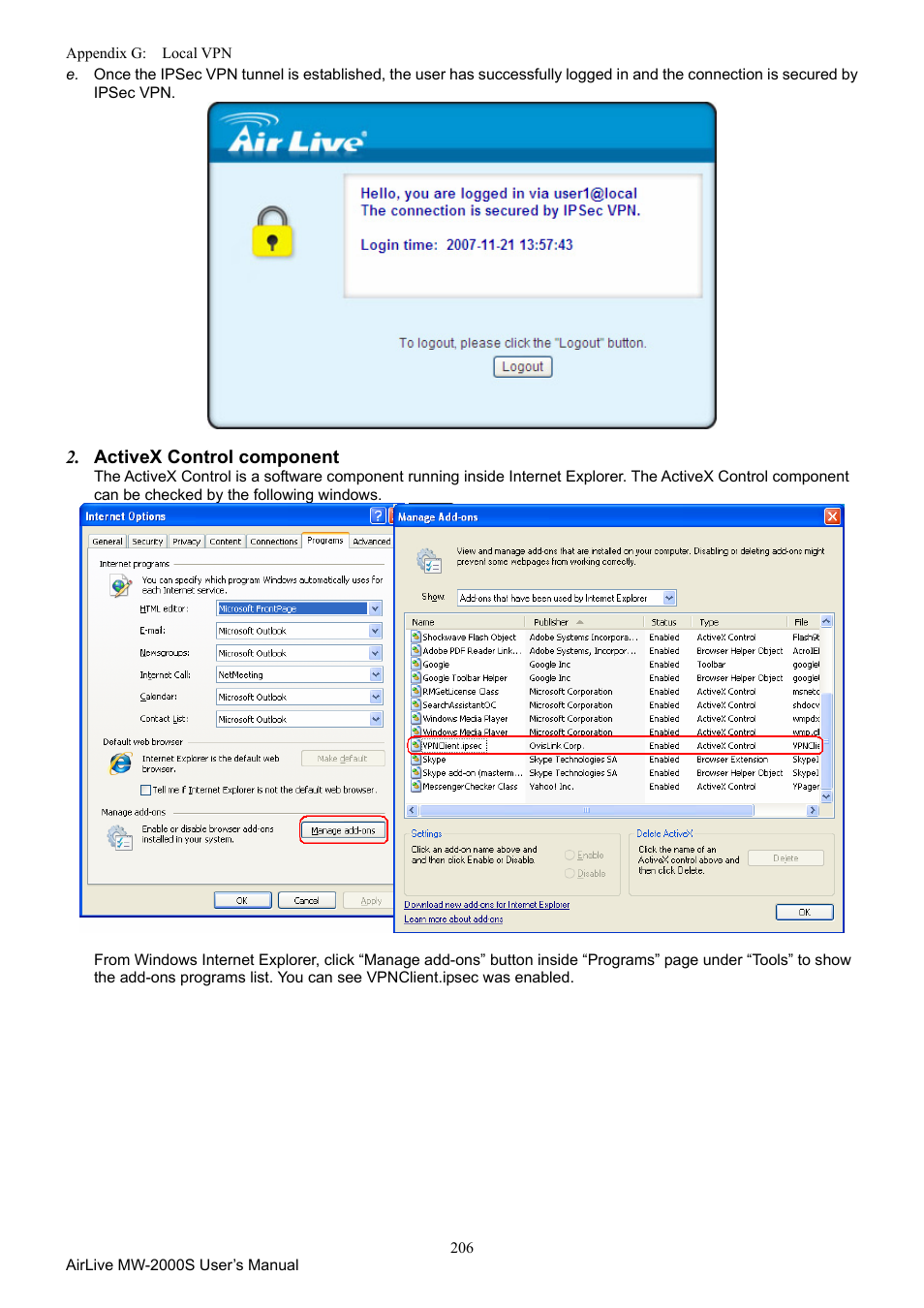This screenshot has width=924, height=1308.
Task: Expand the Contact List dropdown
Action: (376, 719)
